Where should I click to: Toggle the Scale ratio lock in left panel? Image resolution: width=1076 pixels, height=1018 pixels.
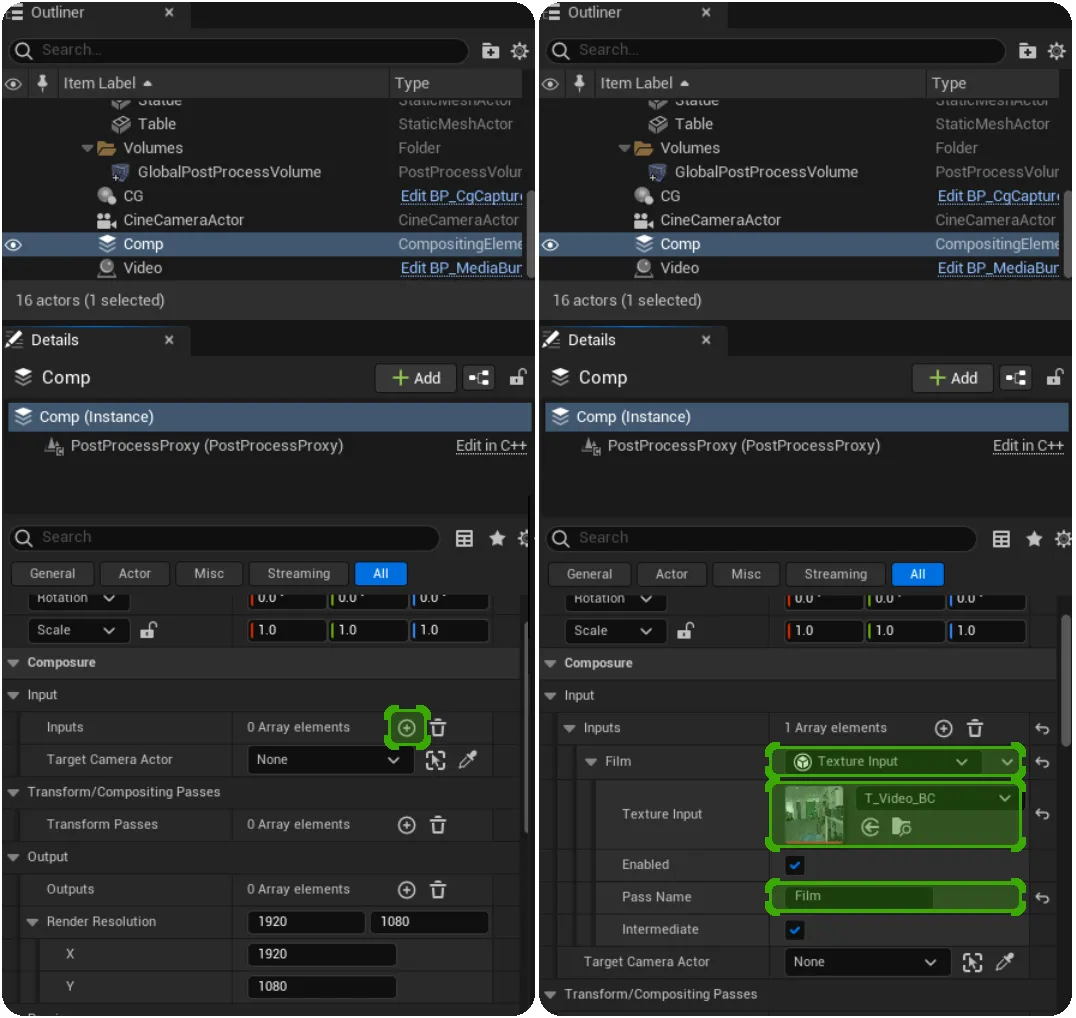point(148,630)
